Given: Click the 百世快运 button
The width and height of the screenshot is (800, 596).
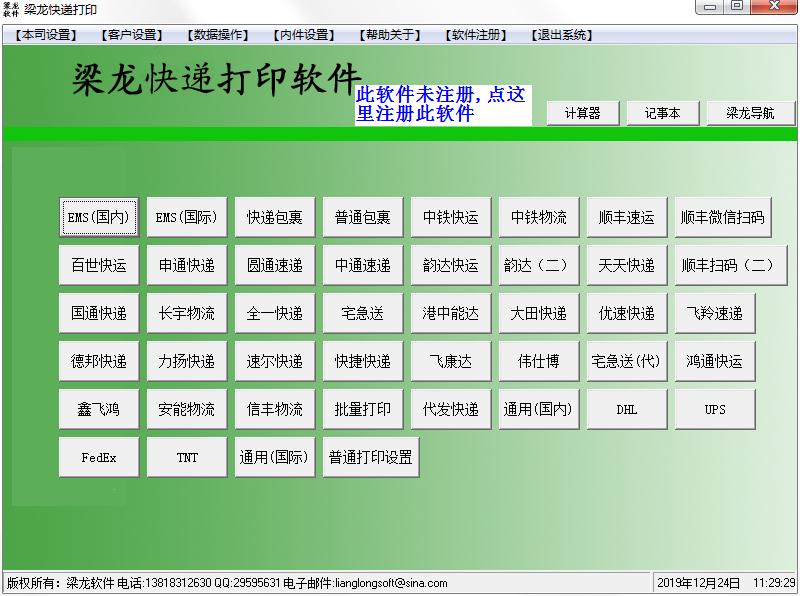Looking at the screenshot, I should click(99, 265).
